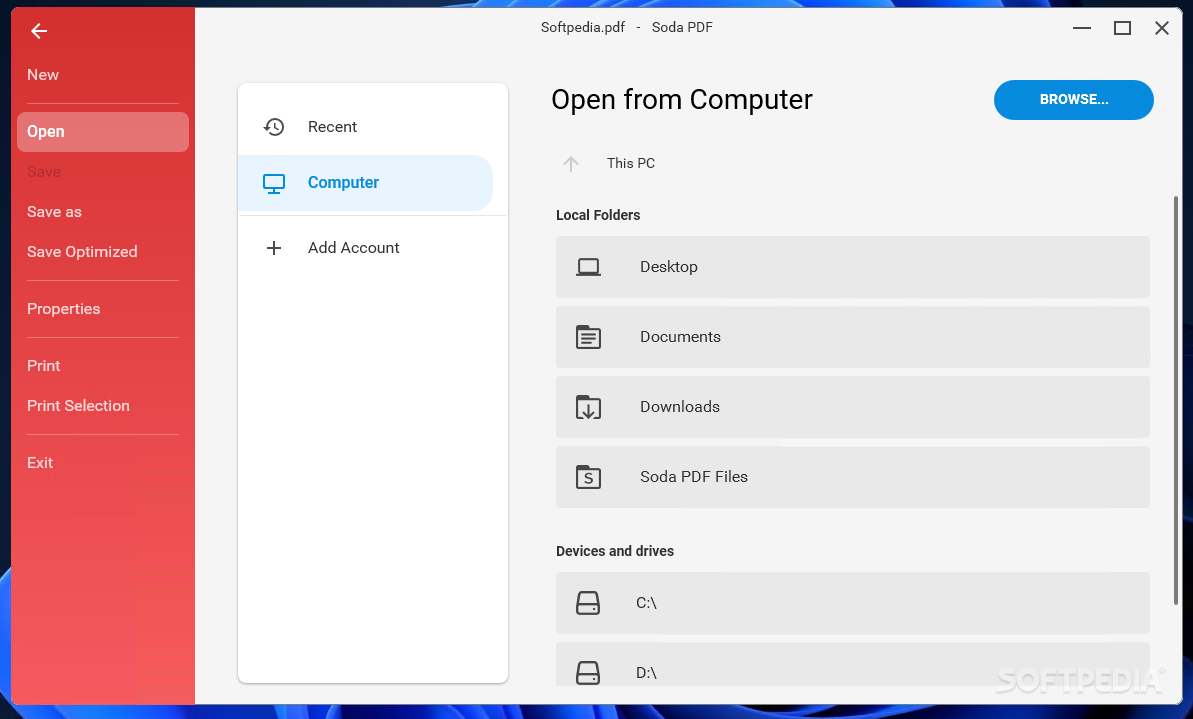This screenshot has width=1193, height=719.
Task: Choose Save as from the sidebar
Action: 54,212
